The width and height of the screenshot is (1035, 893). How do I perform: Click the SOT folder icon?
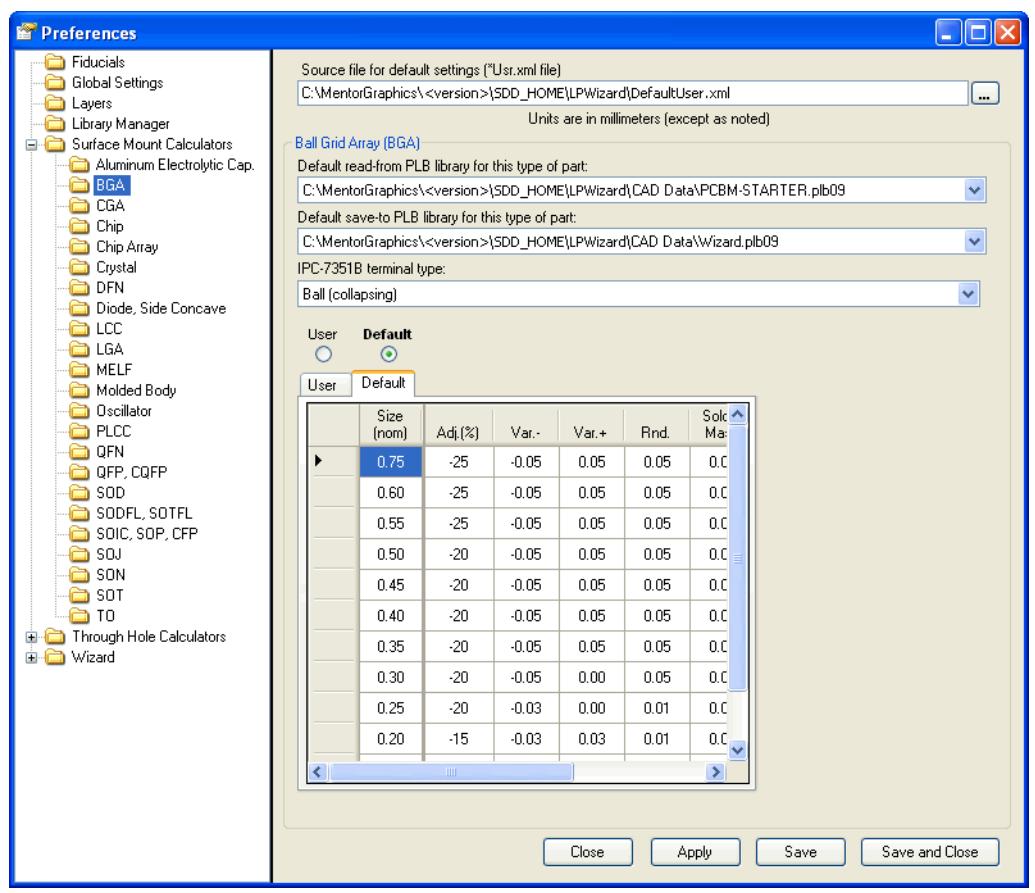pyautogui.click(x=79, y=595)
